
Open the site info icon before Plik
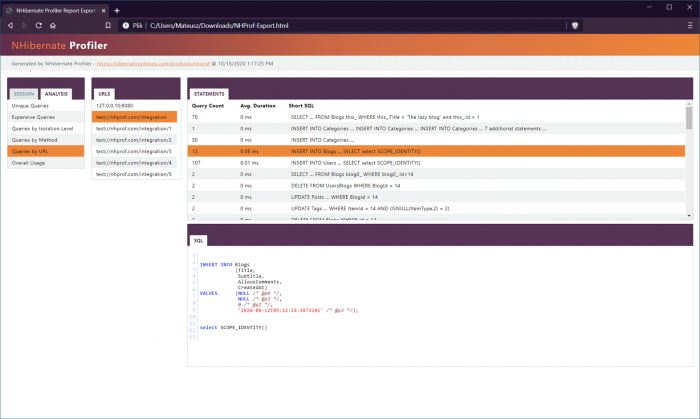point(126,25)
